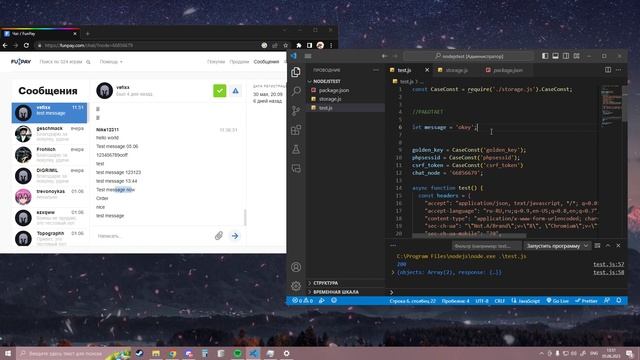This screenshot has width=640, height=360.
Task: Click the CRLF line ending indicator
Action: (500, 301)
